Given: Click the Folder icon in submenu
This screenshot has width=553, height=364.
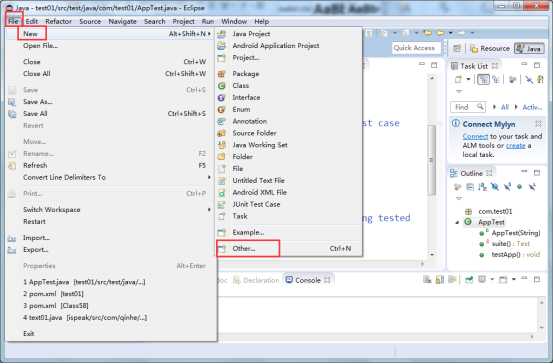Looking at the screenshot, I should click(x=221, y=157).
